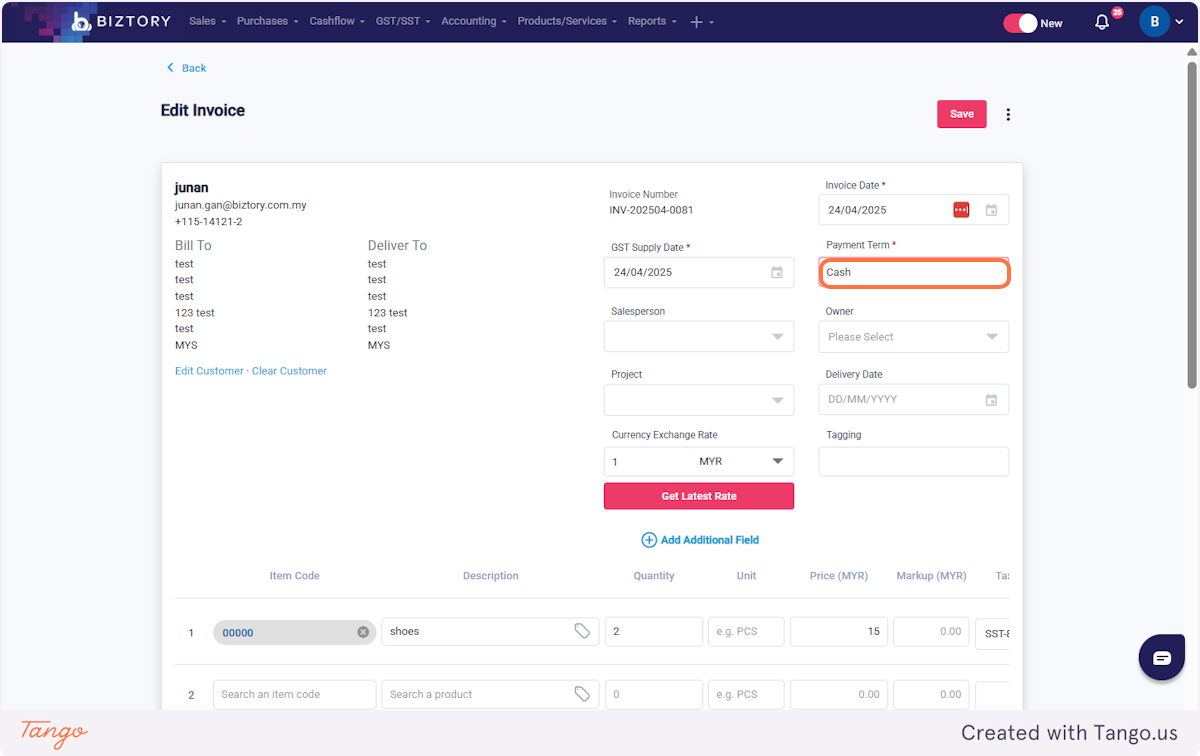1200x756 pixels.
Task: Click Clear Customer link
Action: coord(289,371)
